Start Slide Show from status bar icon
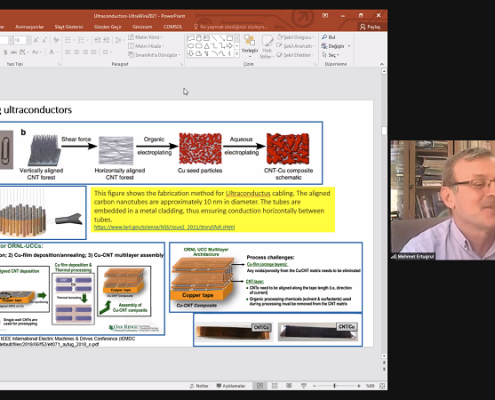This screenshot has width=495, height=400. (304, 386)
